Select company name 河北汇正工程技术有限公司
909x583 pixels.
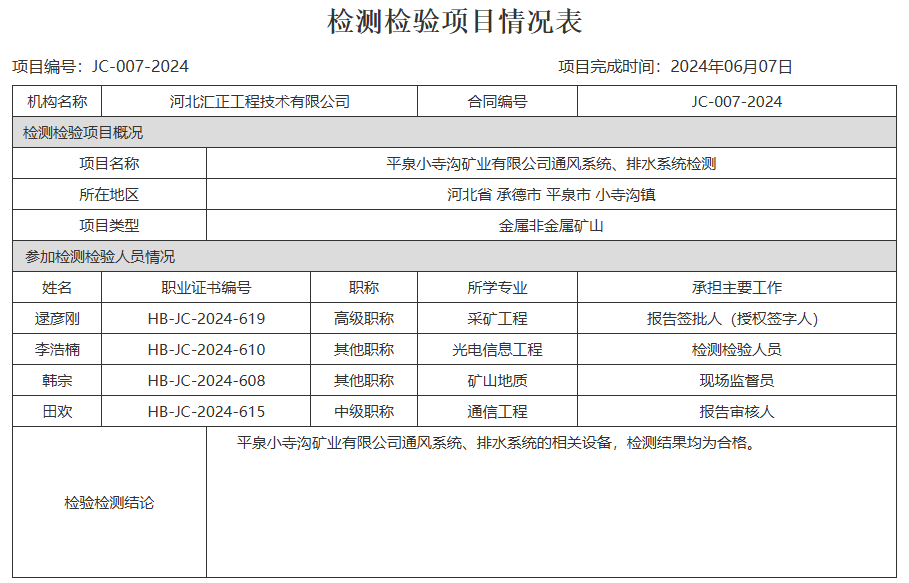click(x=260, y=101)
